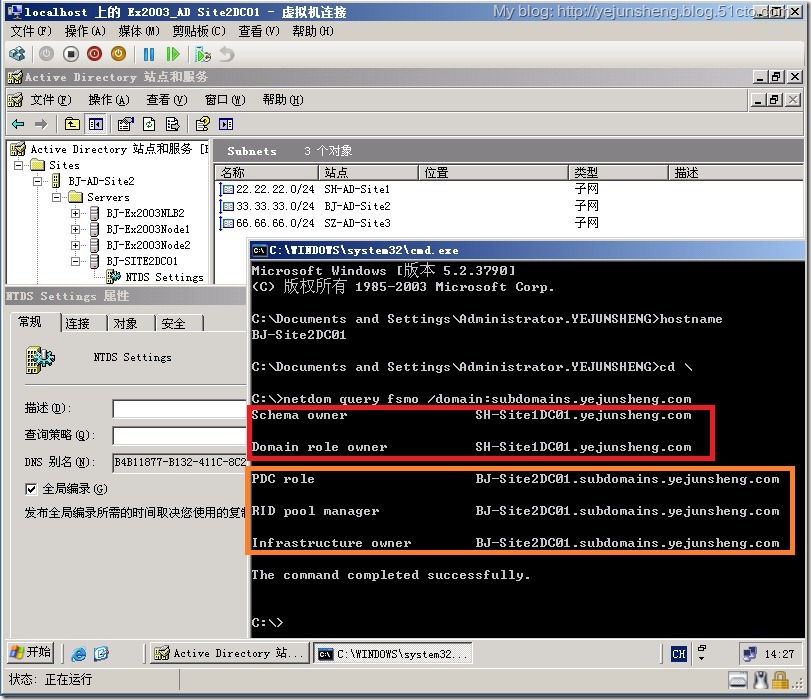Click the Up one level folder icon
The width and height of the screenshot is (811, 700).
(72, 124)
